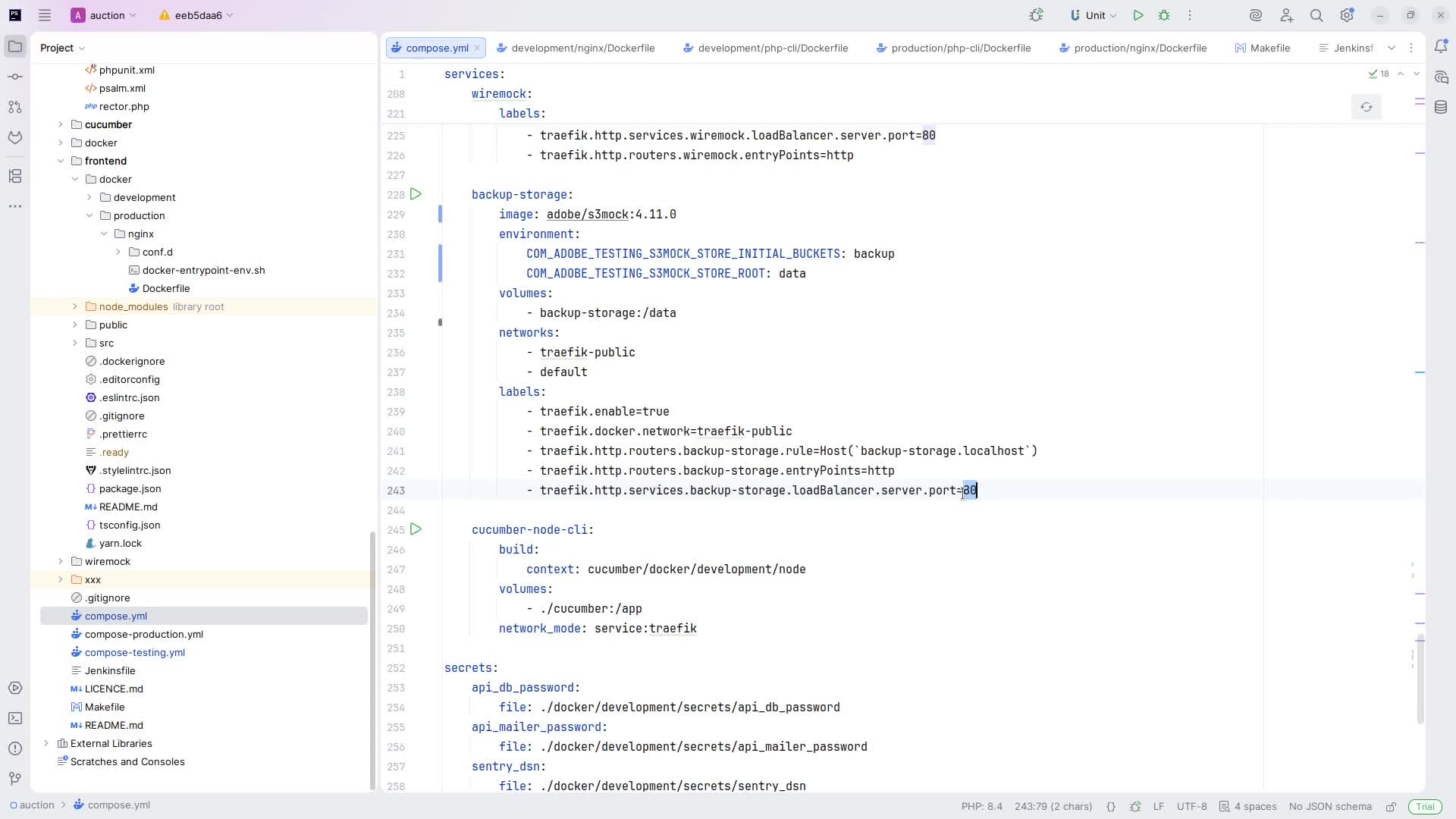Open the Unit run configuration dropdown
The image size is (1456, 819).
(x=1093, y=15)
